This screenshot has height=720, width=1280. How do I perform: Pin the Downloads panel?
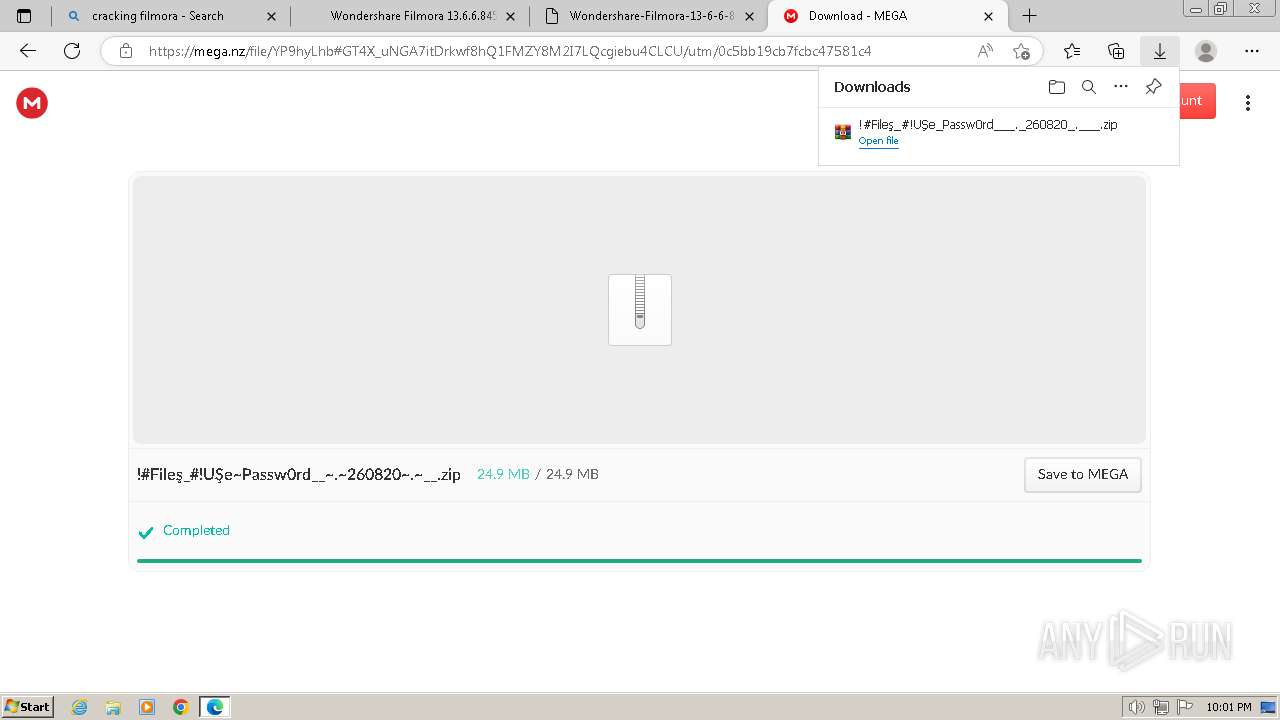(1153, 87)
